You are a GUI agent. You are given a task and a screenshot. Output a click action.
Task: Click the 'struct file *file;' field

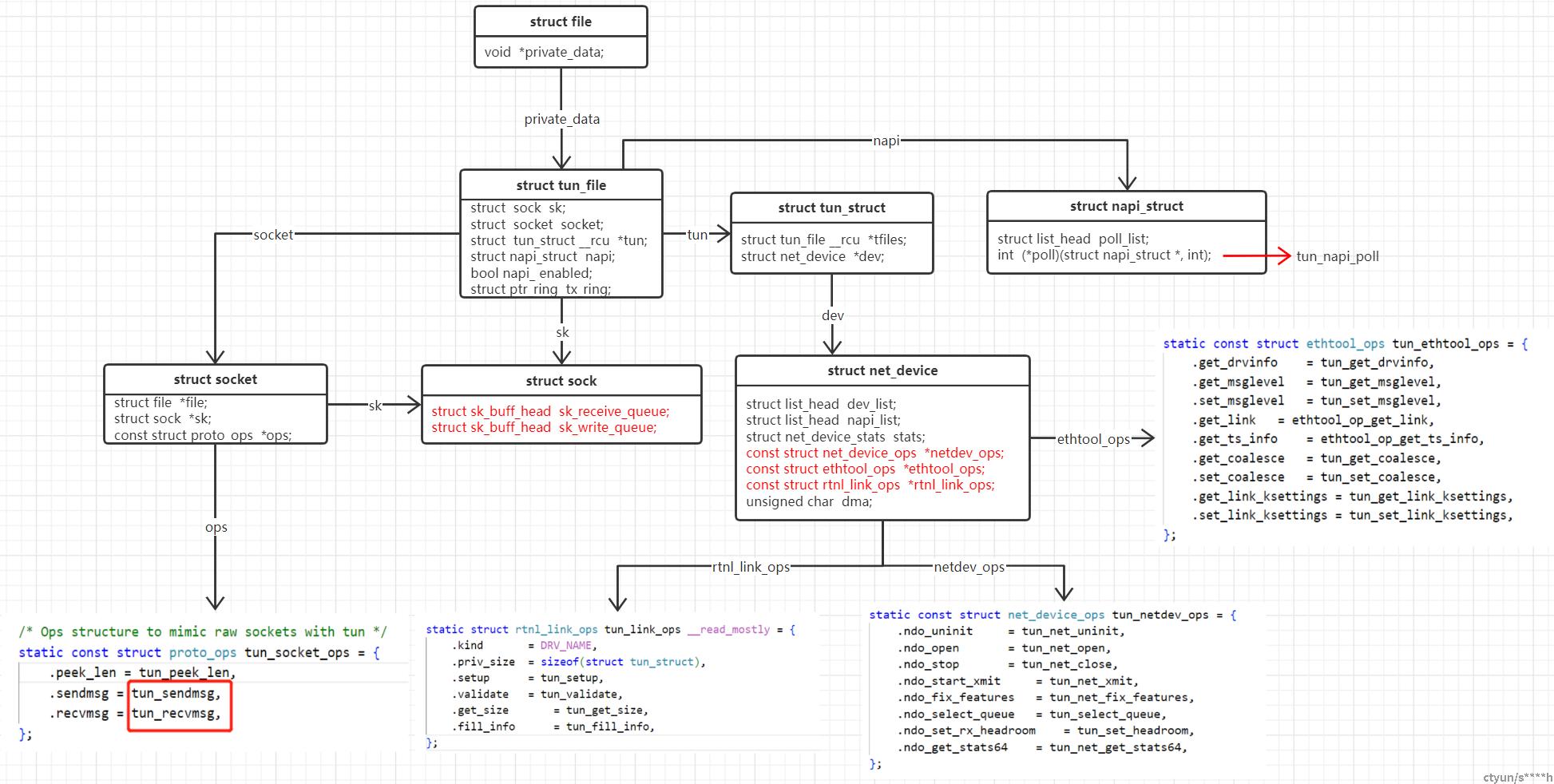[x=161, y=402]
